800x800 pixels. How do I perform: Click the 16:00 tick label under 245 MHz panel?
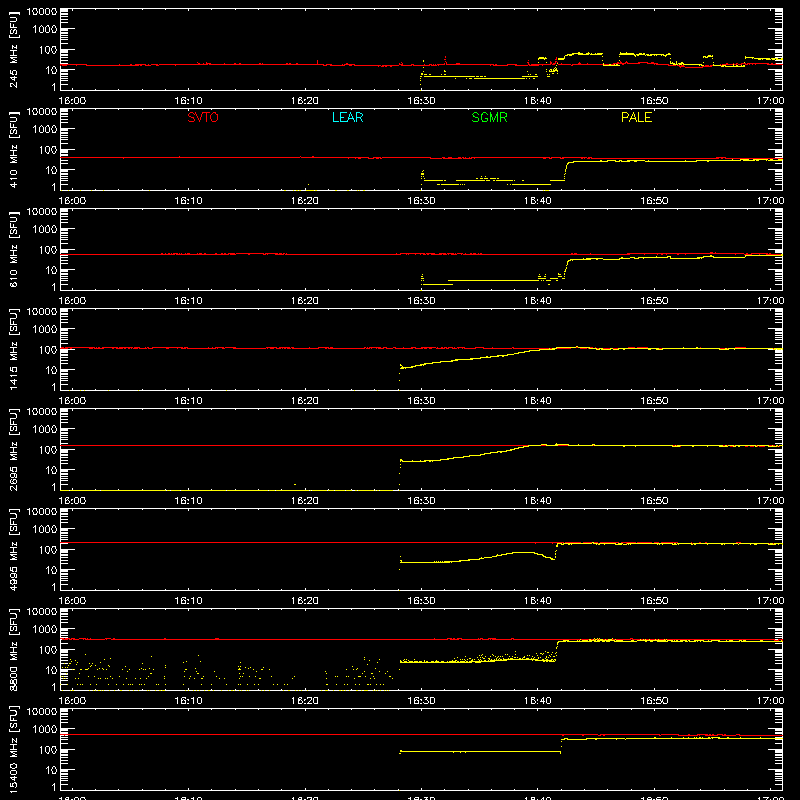tap(72, 101)
